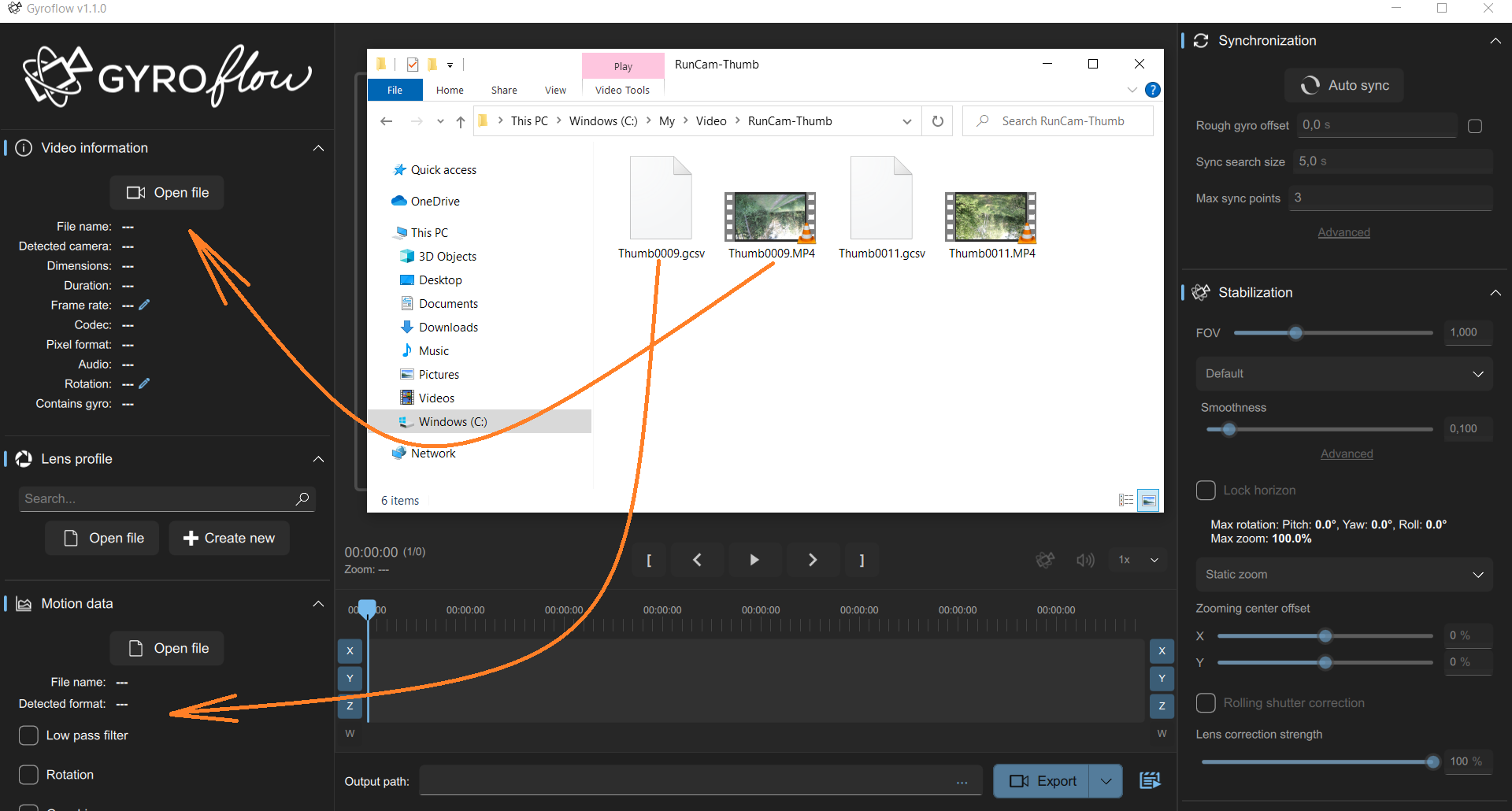This screenshot has width=1512, height=811.
Task: Switch to the Explorer Share ribbon tab
Action: (x=504, y=91)
